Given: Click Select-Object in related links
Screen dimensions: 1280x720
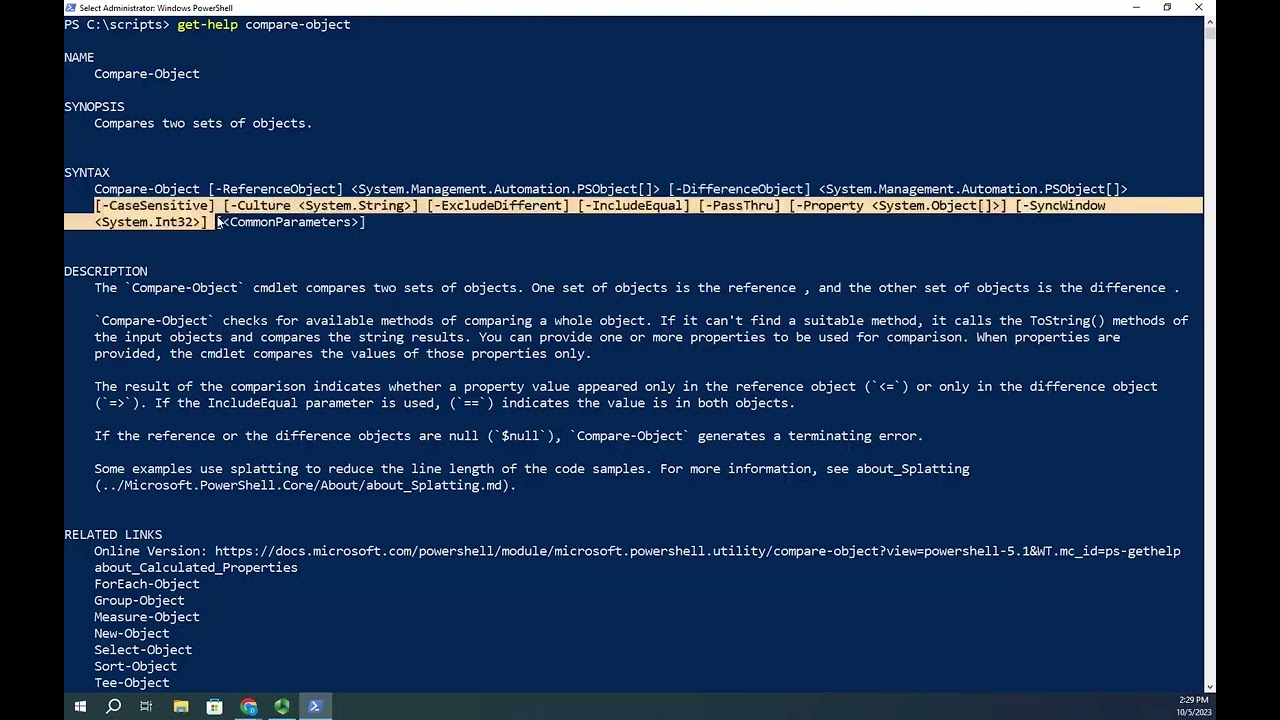Looking at the screenshot, I should coord(143,650).
